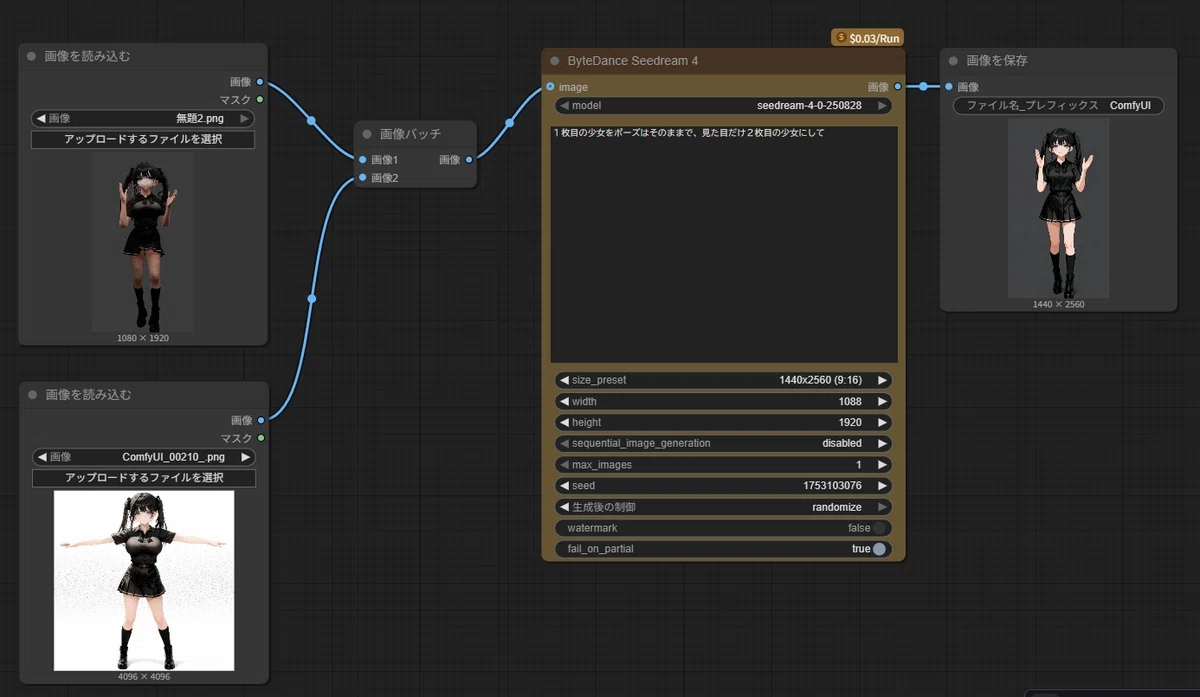This screenshot has width=1200, height=697.
Task: Toggle the fail_on_partial switch
Action: point(879,549)
